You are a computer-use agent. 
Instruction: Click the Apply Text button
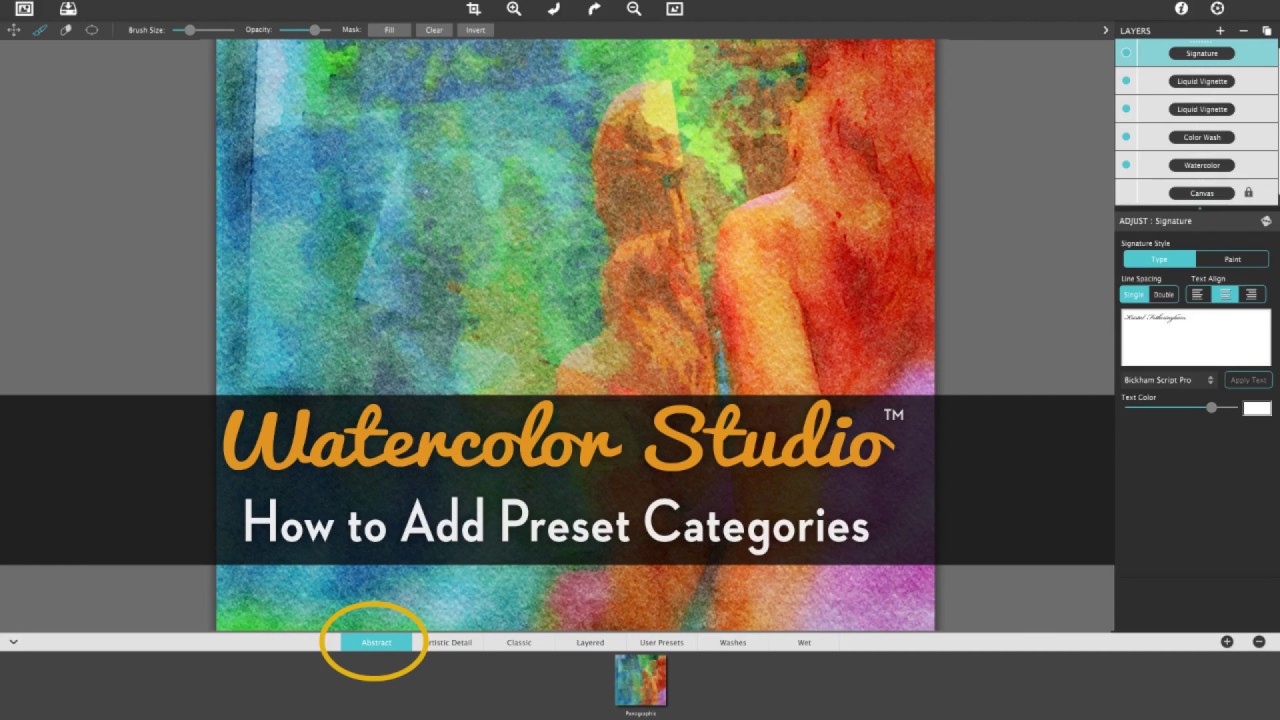pos(1248,380)
